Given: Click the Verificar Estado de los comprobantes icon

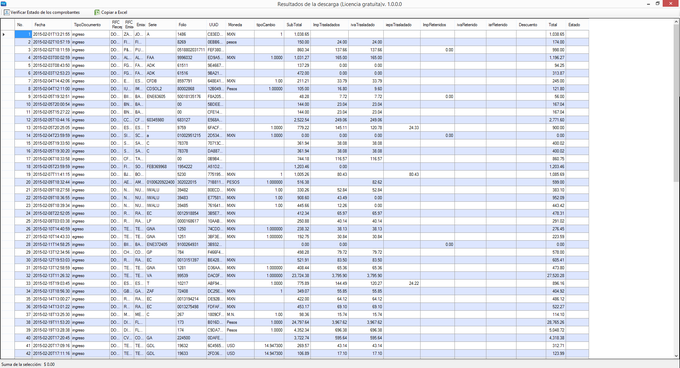Looking at the screenshot, I should pos(7,13).
